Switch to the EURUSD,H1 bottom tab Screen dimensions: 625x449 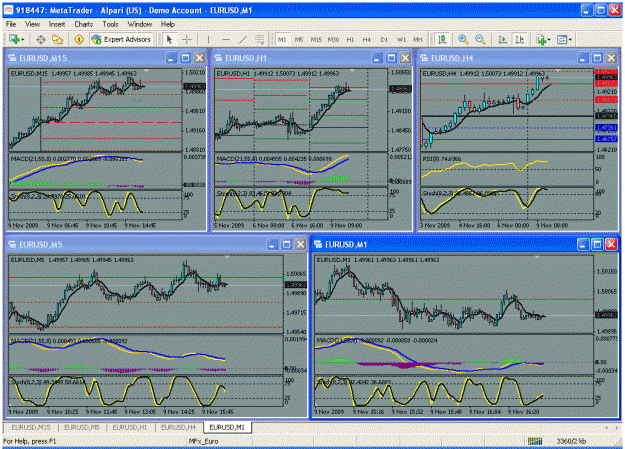point(130,427)
